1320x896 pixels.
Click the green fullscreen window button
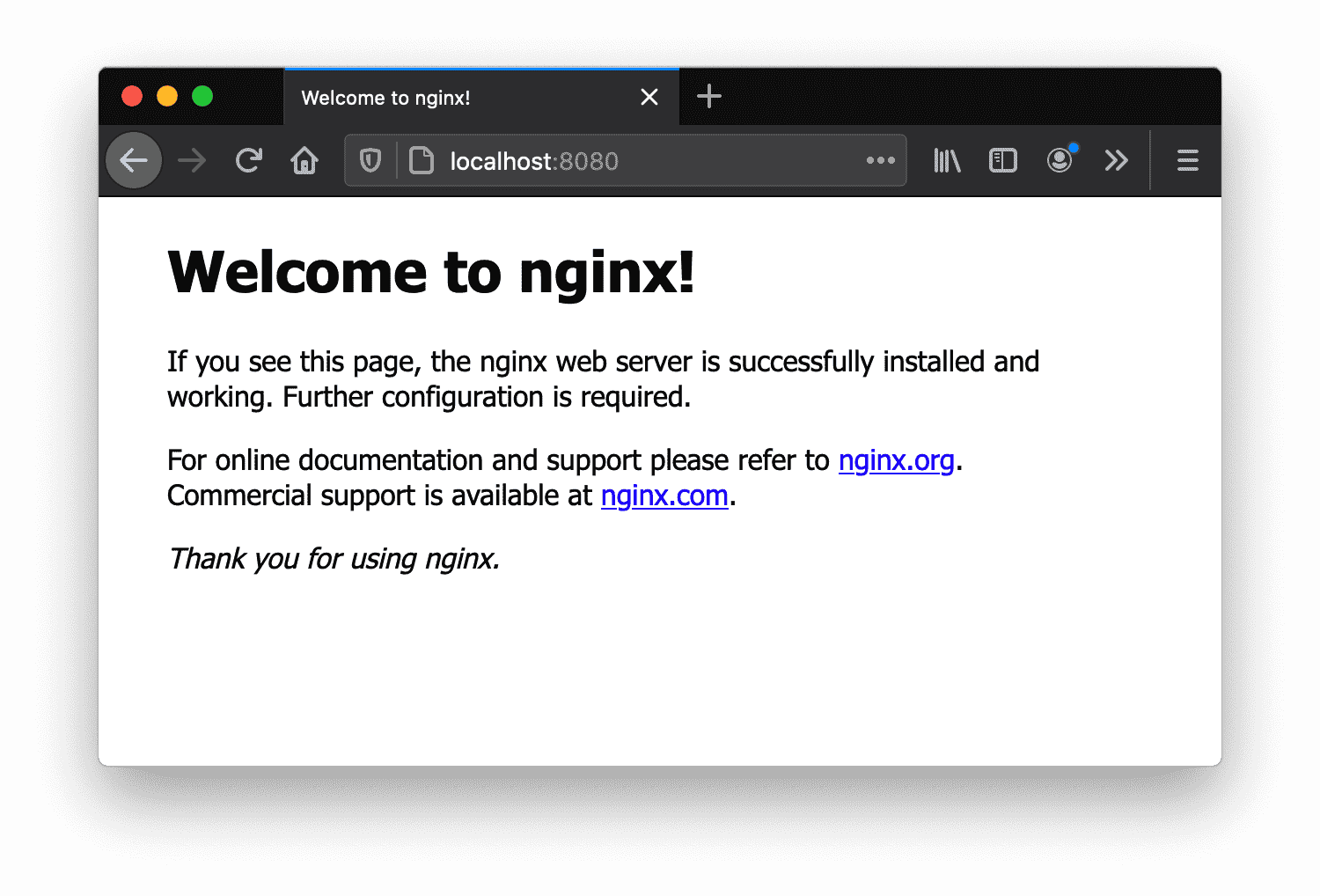click(202, 96)
